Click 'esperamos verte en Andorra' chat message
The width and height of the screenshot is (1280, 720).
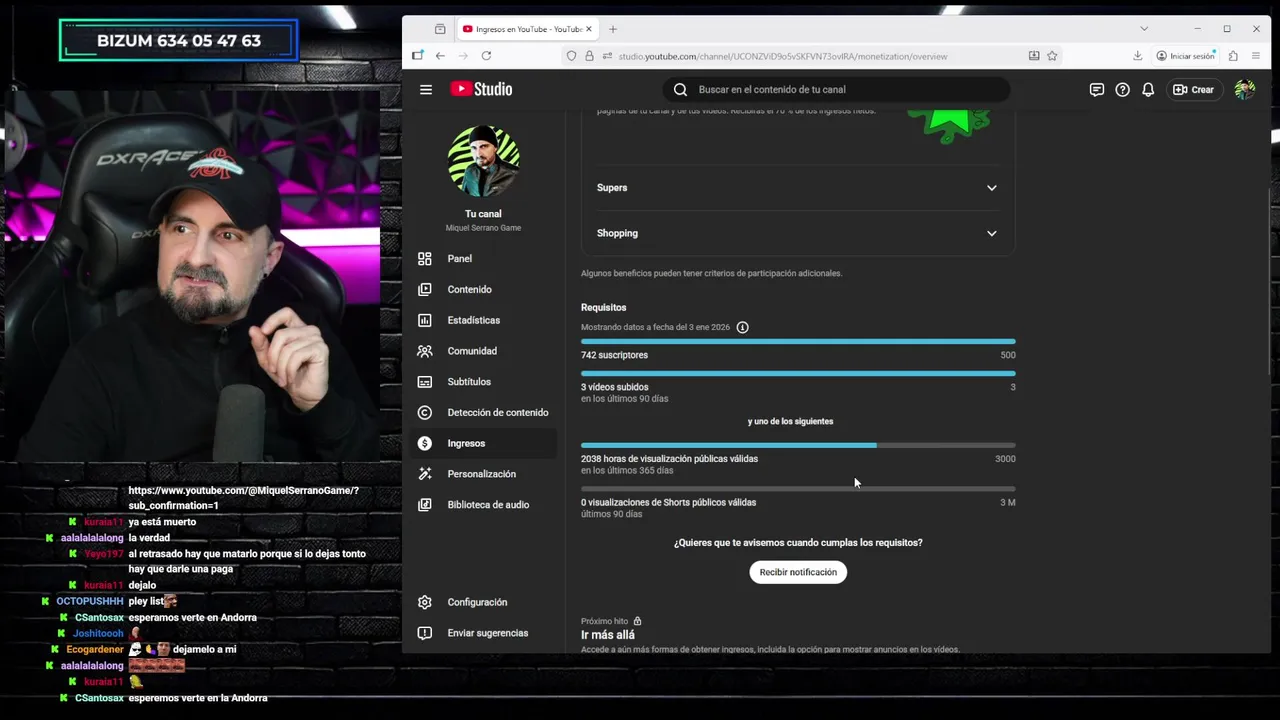(x=192, y=617)
